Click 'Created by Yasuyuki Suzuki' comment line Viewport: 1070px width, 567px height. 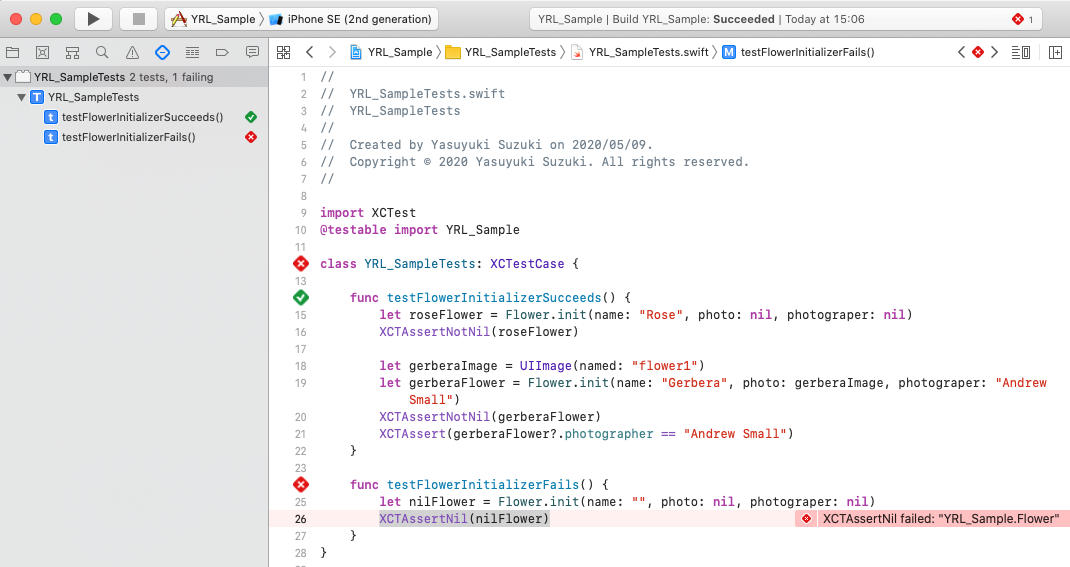point(487,145)
